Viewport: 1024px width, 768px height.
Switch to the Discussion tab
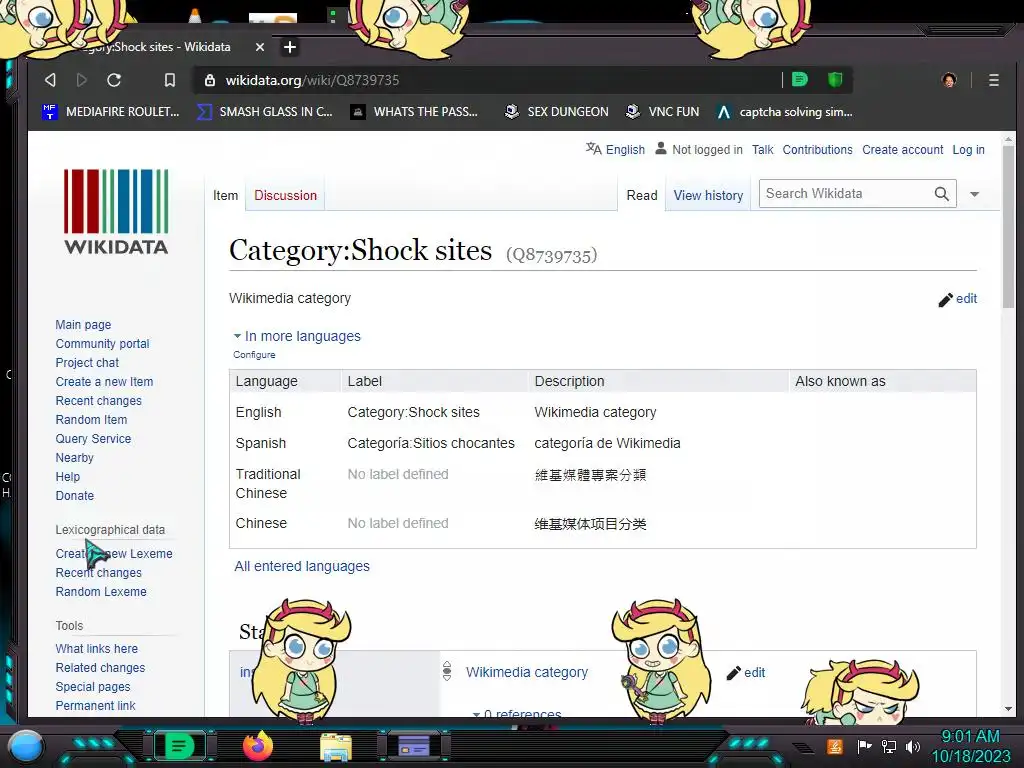coord(285,195)
